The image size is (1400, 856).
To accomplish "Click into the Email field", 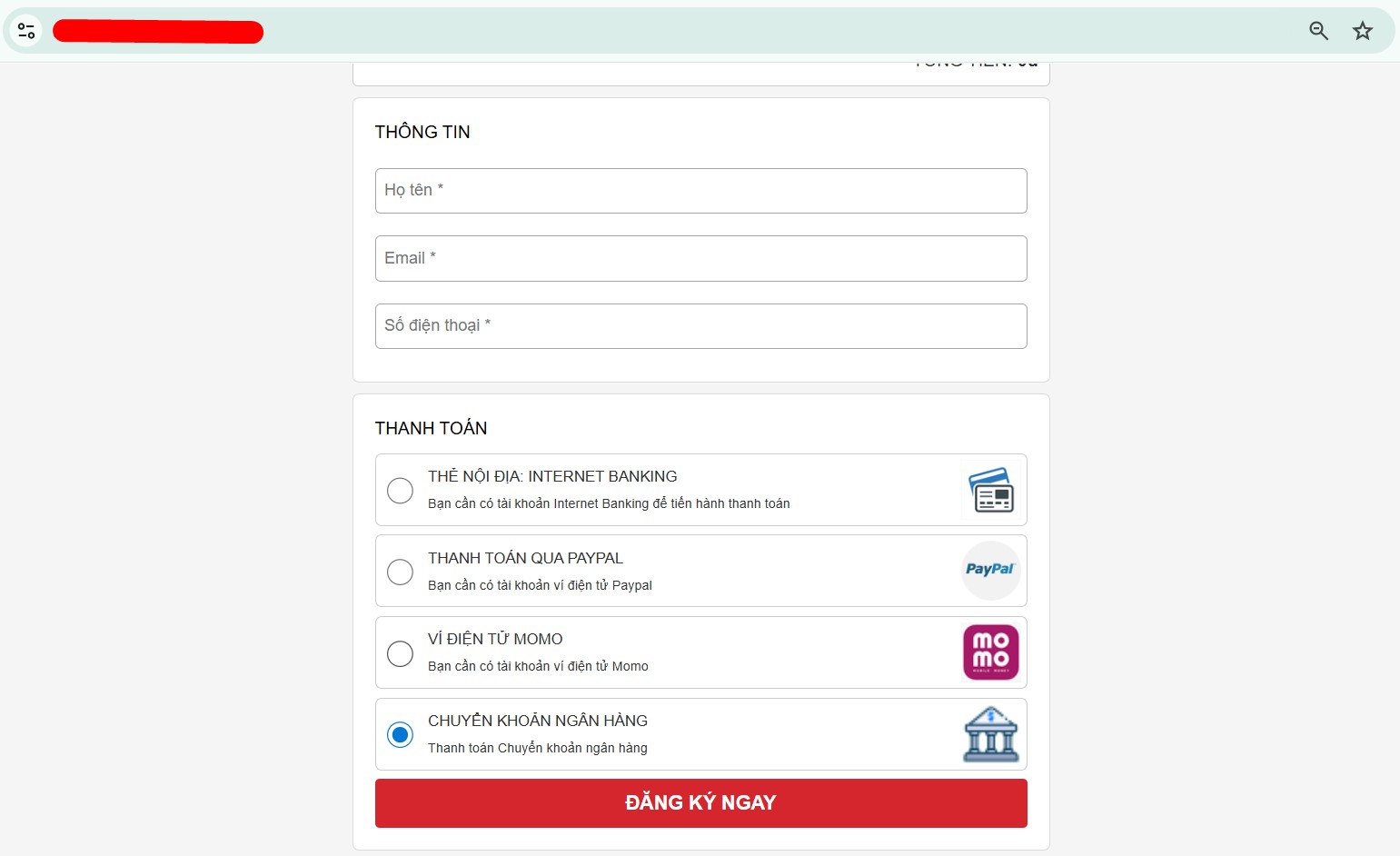I will (700, 258).
